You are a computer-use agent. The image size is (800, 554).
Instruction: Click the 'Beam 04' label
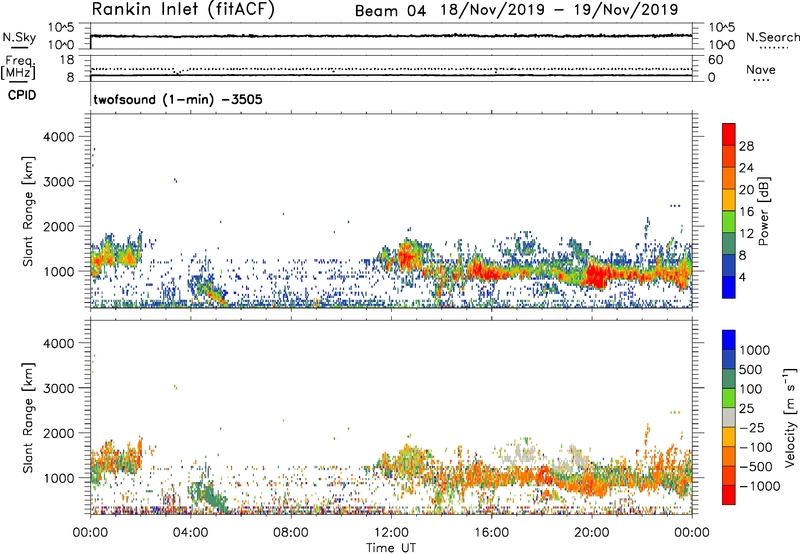(x=390, y=10)
